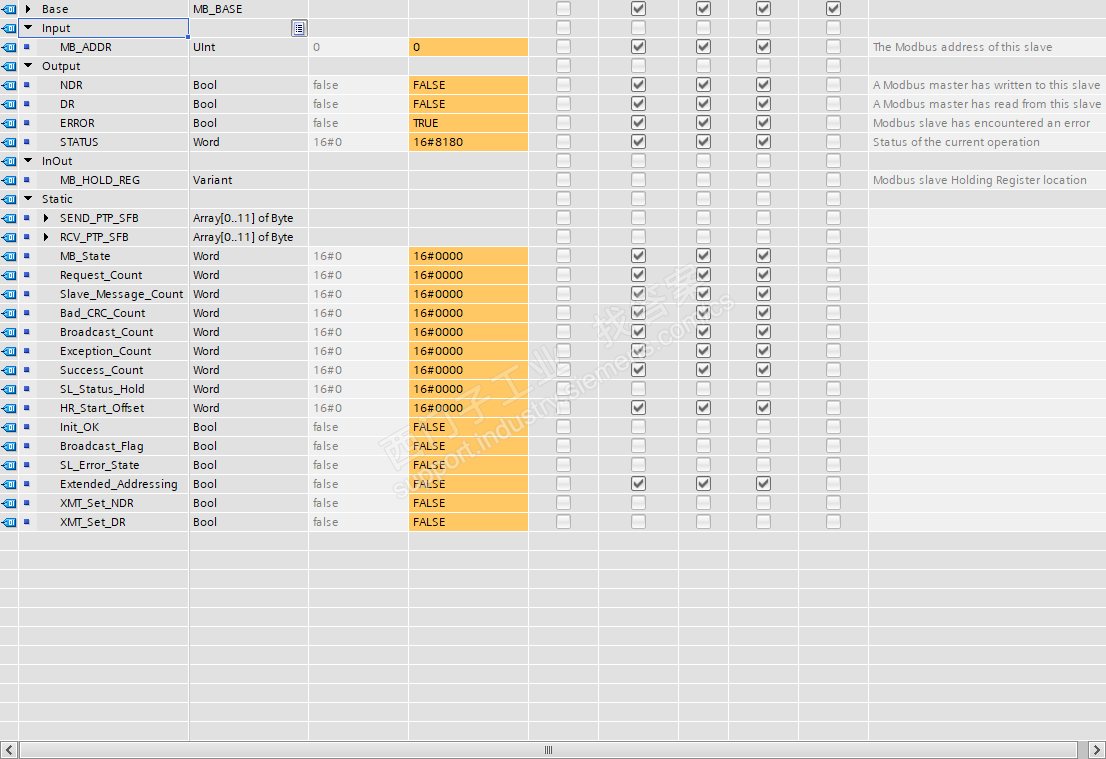Click the tag icon beside Success_Count row
This screenshot has width=1106, height=759.
coord(9,371)
